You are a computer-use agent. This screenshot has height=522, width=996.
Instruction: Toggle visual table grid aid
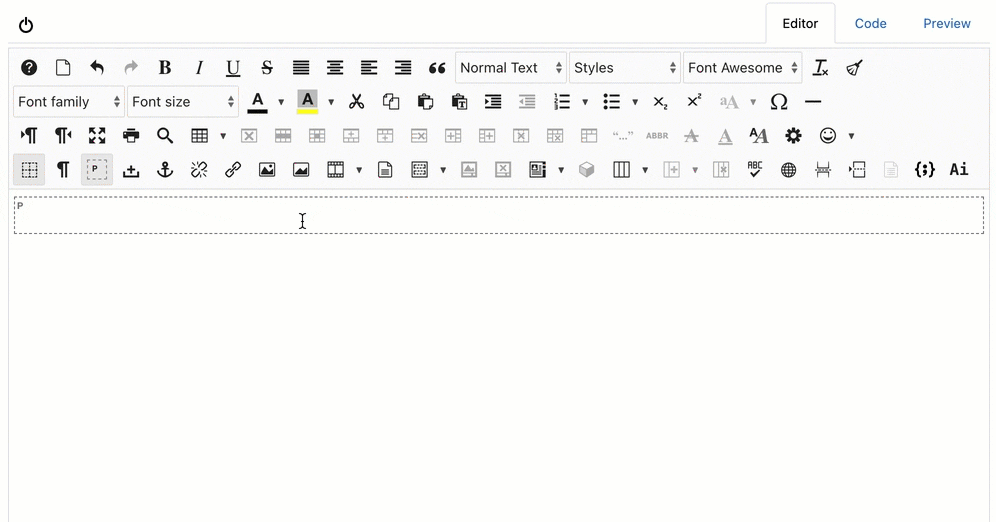pyautogui.click(x=29, y=170)
